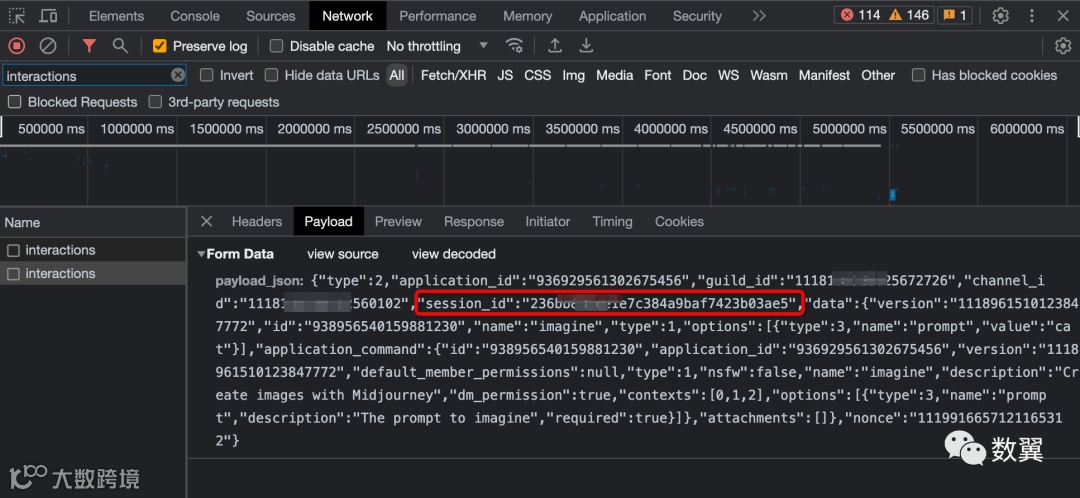Switch to the Console tab
The image size is (1080, 498).
click(195, 15)
